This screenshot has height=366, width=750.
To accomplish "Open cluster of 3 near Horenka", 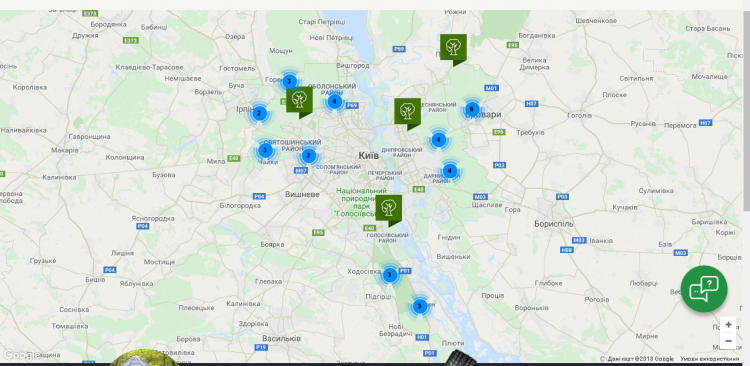I will (288, 81).
